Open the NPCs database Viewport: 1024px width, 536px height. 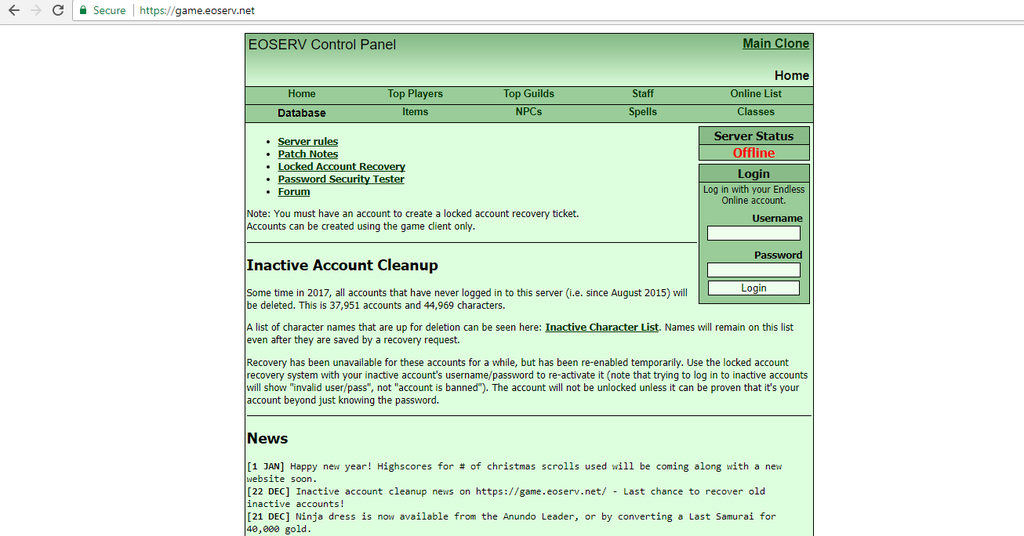[x=528, y=112]
